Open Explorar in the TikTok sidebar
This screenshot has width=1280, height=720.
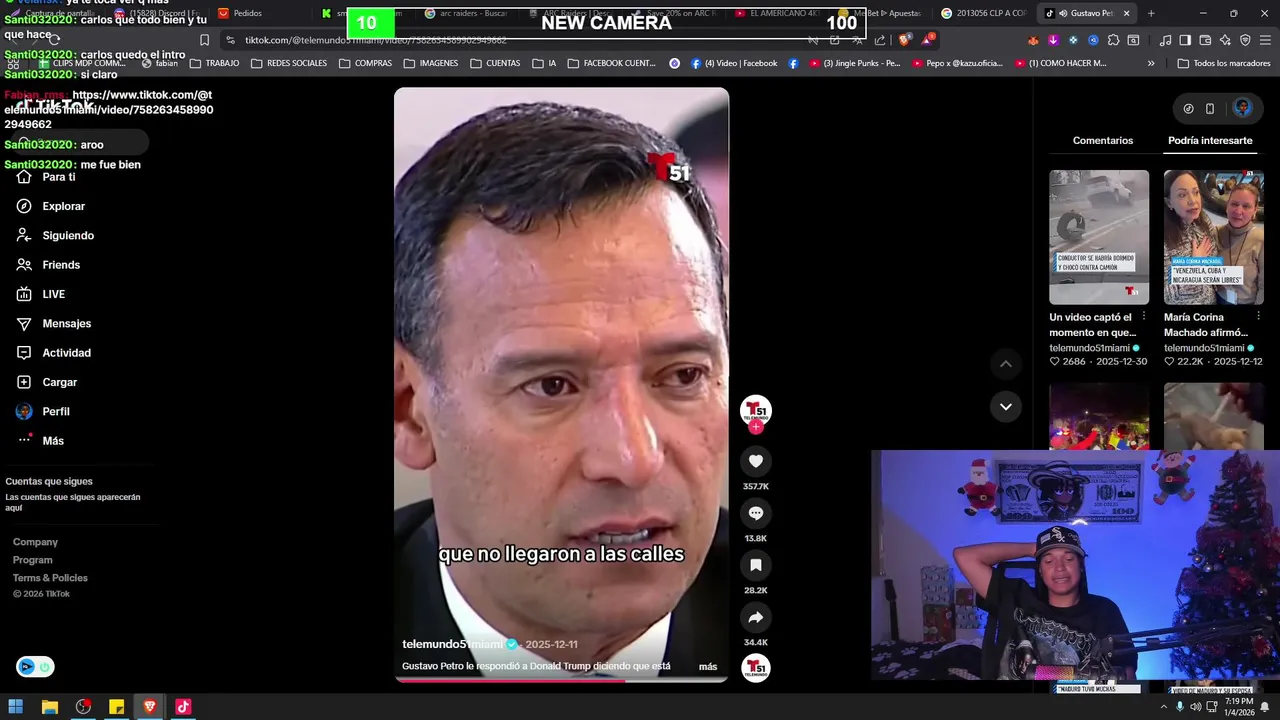51,206
